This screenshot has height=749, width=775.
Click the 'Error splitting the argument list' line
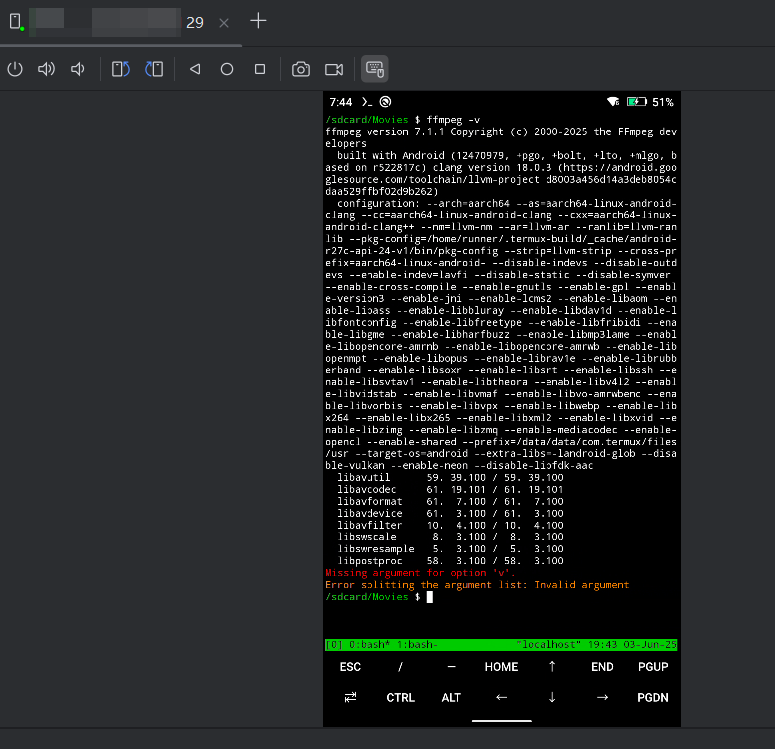point(477,585)
